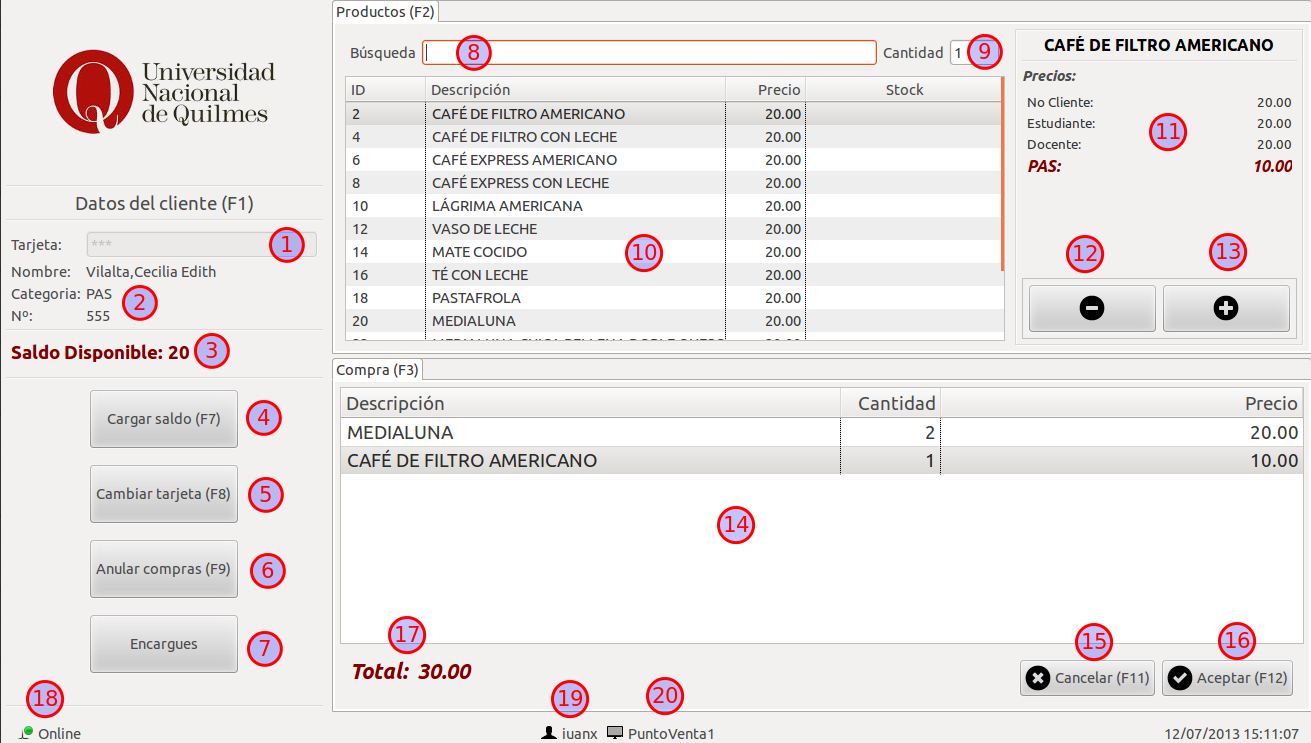Click the plus quantity button
Viewport: 1311px width, 743px height.
(x=1225, y=309)
